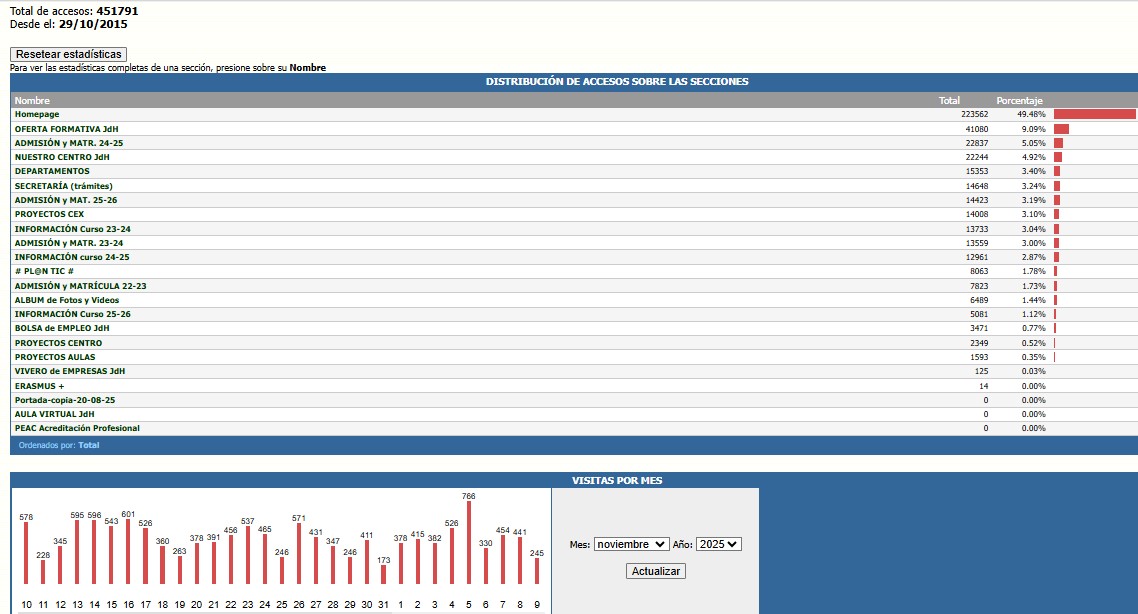View OFERTA FORMATIVA JdH statistics
The image size is (1138, 614).
point(67,128)
